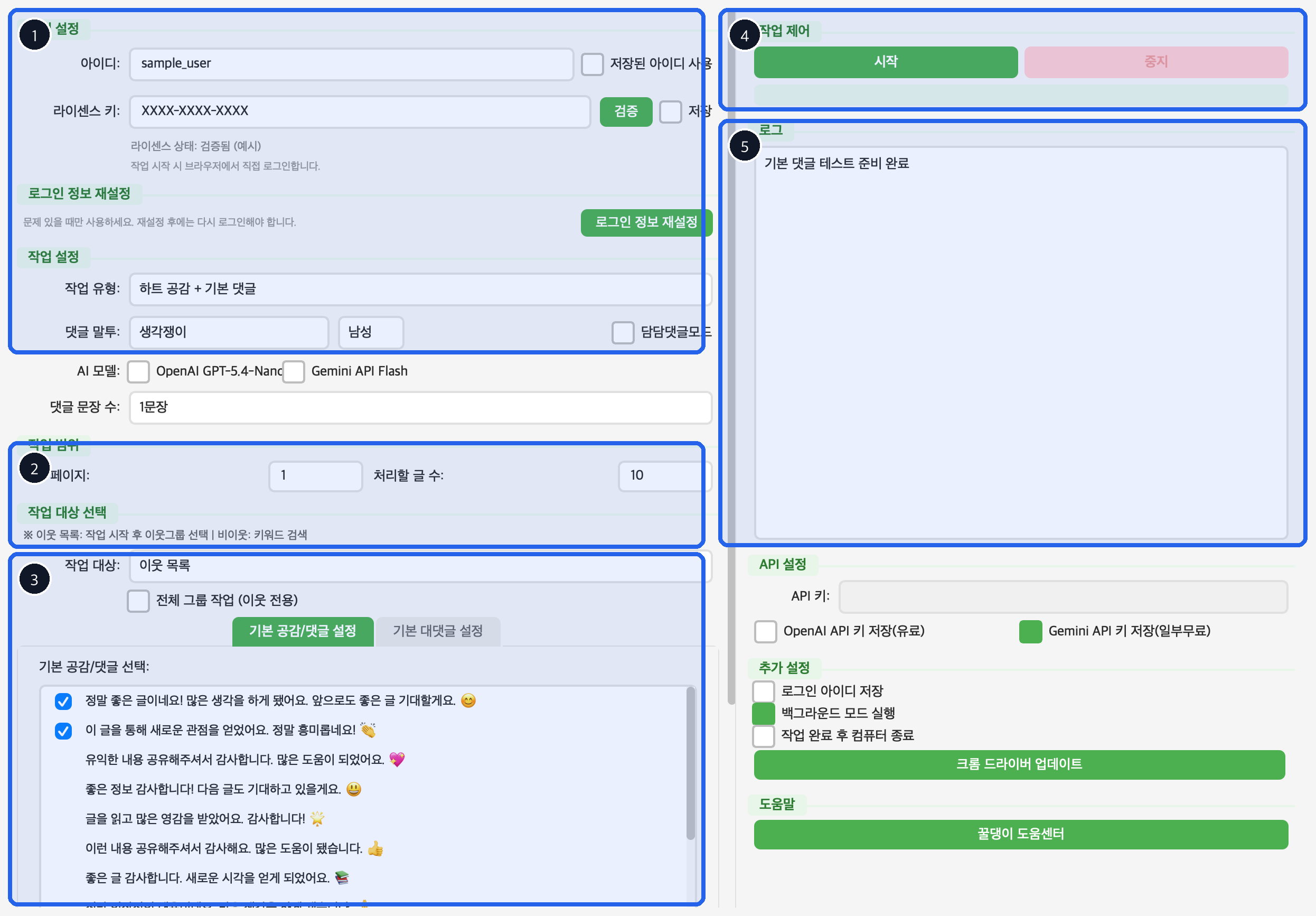The width and height of the screenshot is (1316, 916).
Task: Check the Gemini API Flash model option
Action: [x=294, y=371]
